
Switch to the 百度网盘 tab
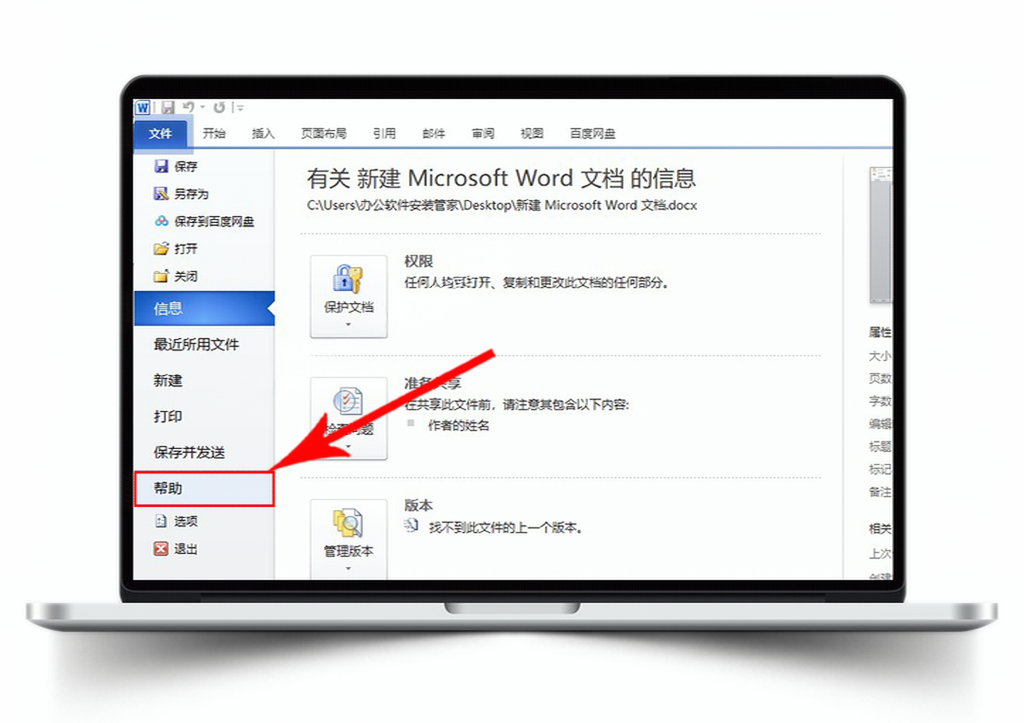592,133
